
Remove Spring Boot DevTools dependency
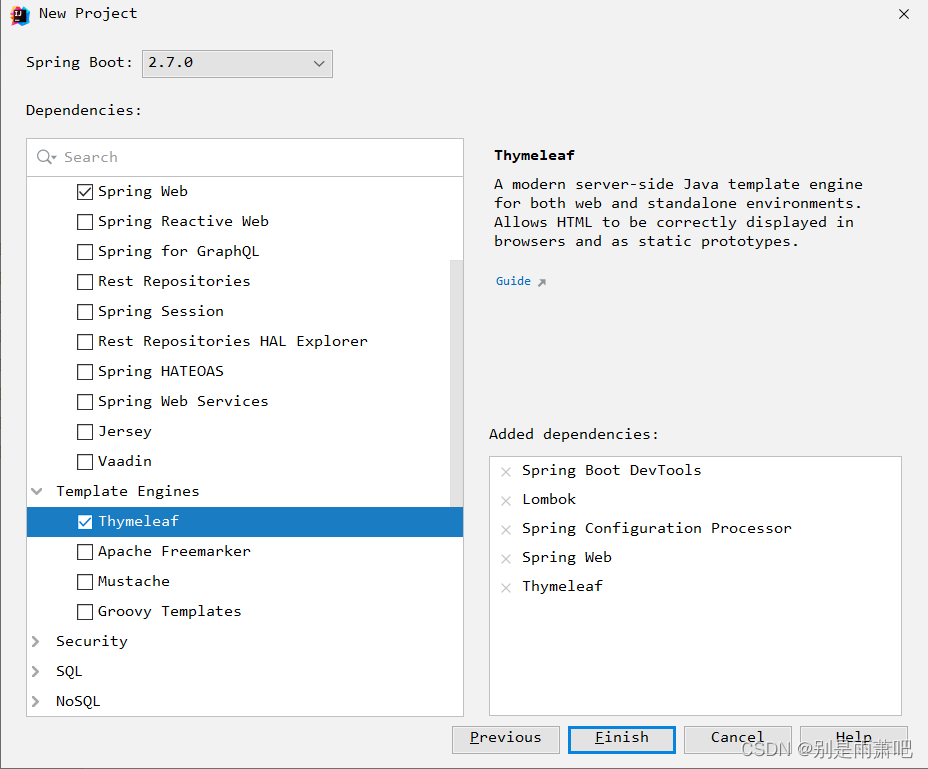coord(506,472)
